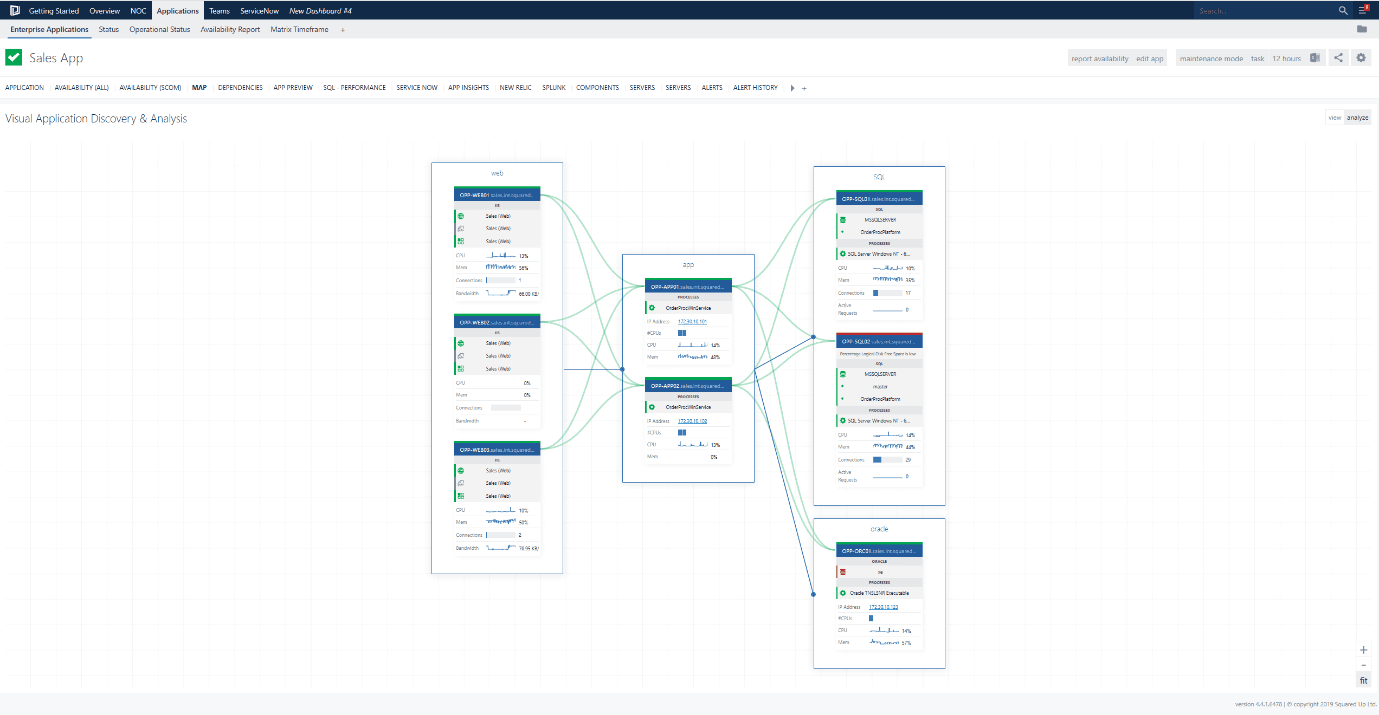Click the database icon next to MSSQLSERVER on OPP-SQL01
Image resolution: width=1379 pixels, height=715 pixels.
[842, 219]
